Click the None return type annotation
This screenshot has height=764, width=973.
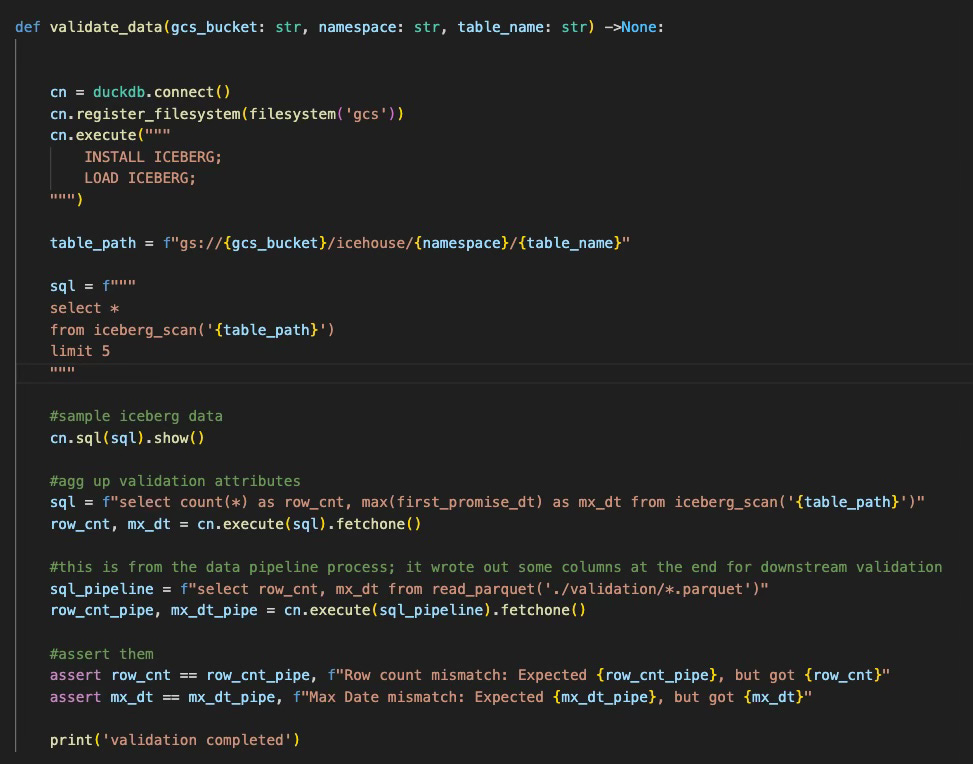639,27
